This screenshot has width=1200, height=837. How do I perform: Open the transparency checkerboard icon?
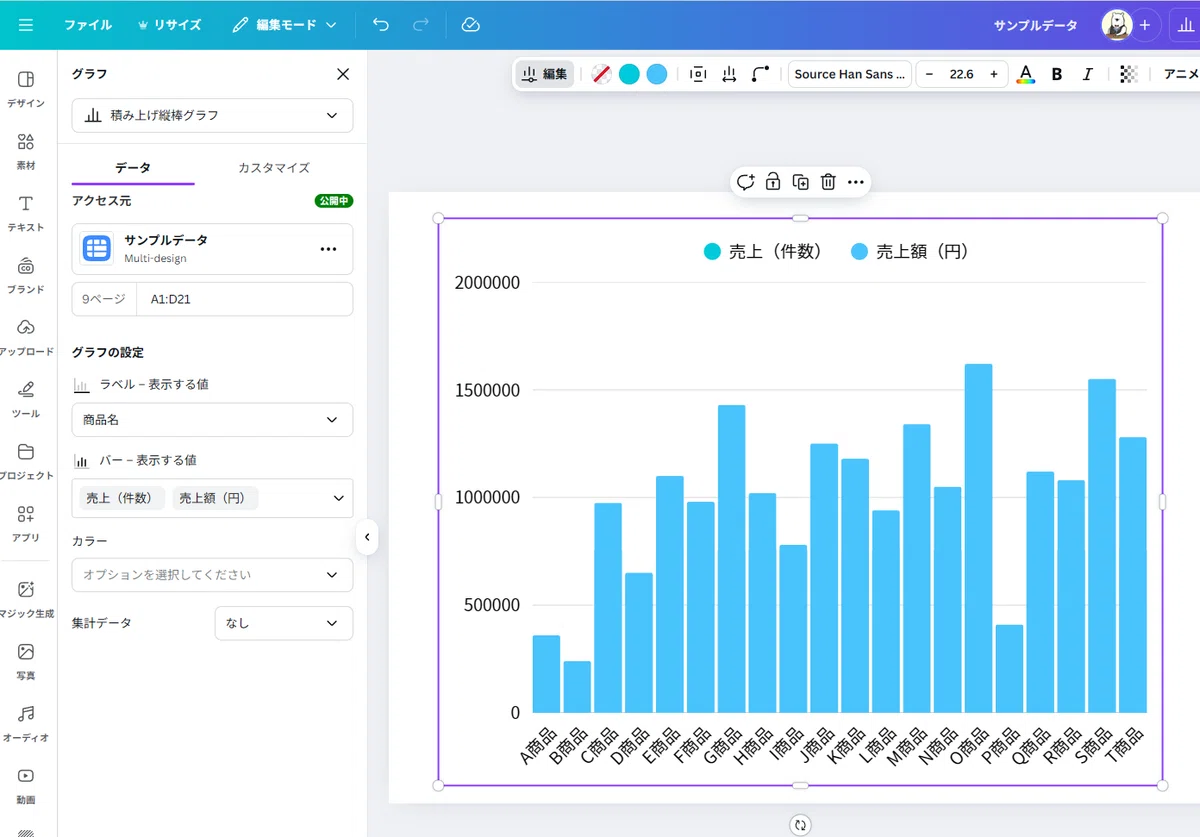coord(1129,74)
